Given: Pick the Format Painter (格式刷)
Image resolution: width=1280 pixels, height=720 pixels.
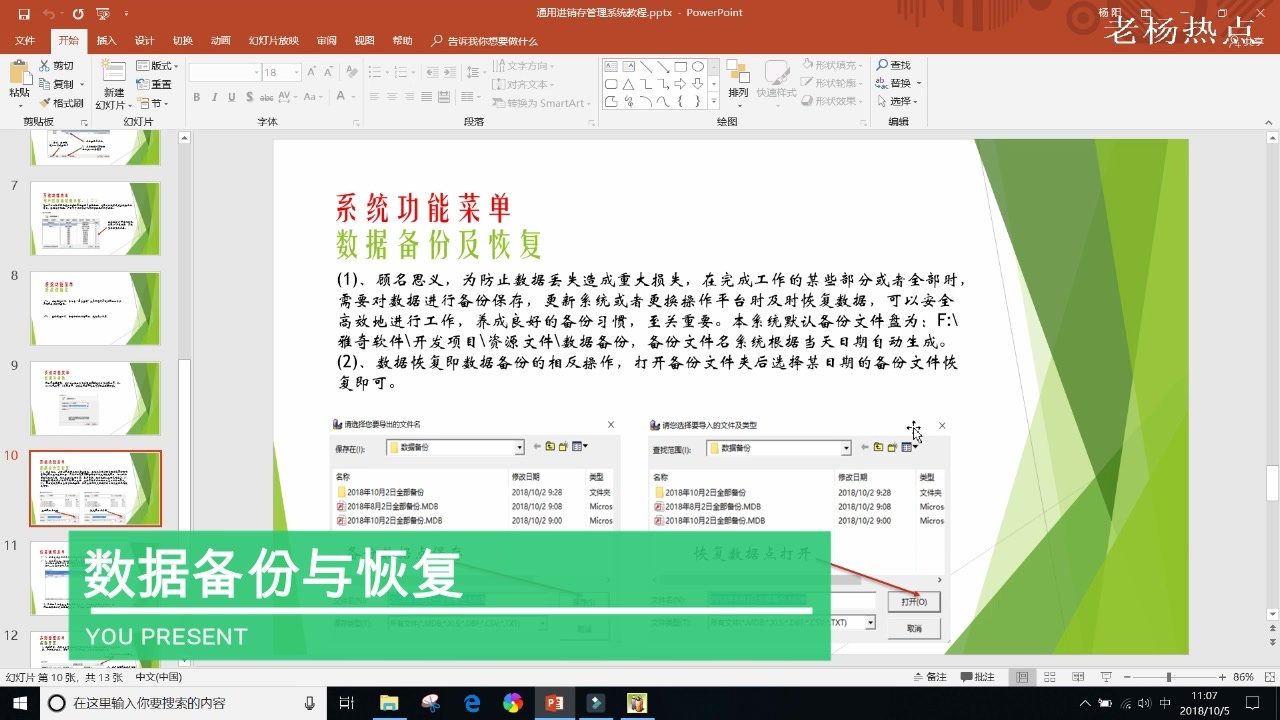Looking at the screenshot, I should (x=61, y=103).
